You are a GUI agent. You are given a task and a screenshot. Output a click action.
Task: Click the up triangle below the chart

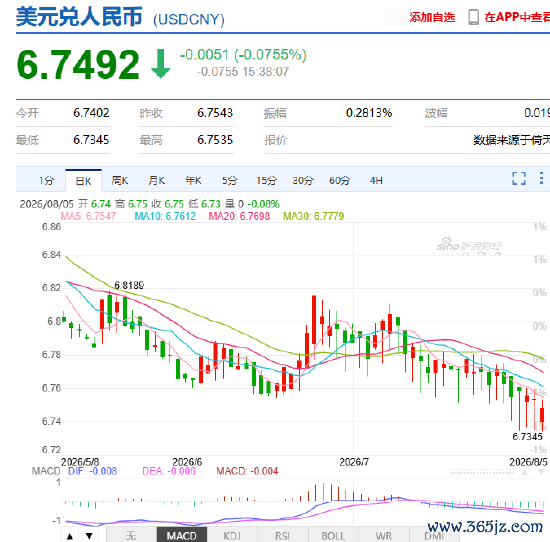tap(70, 536)
